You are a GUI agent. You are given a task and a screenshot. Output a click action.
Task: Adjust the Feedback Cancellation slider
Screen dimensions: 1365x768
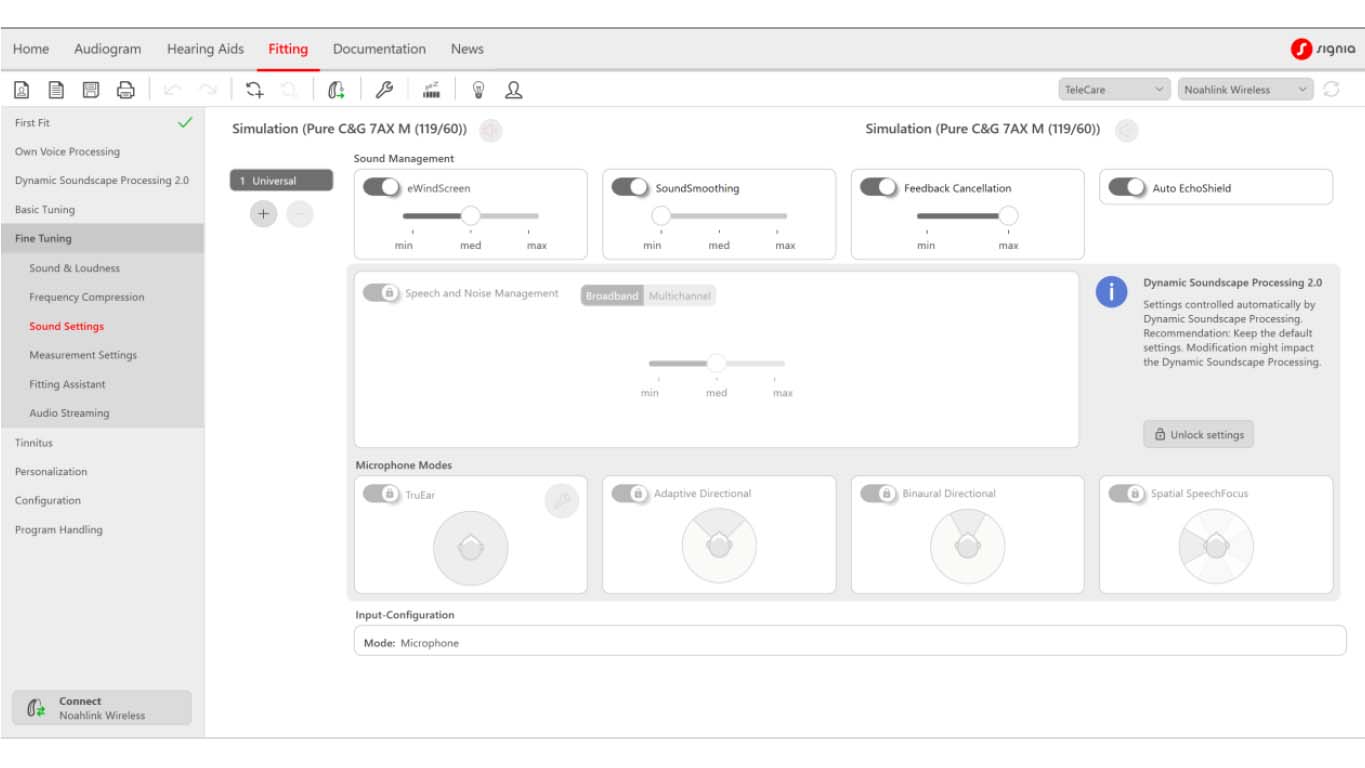(967, 216)
